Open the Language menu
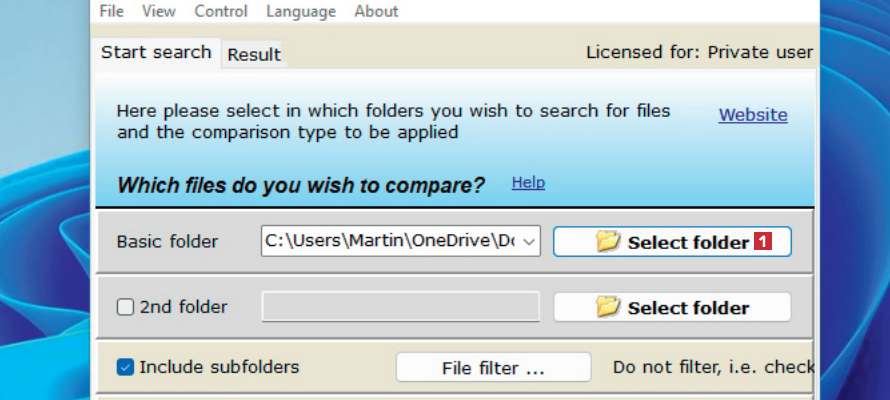Viewport: 890px width, 400px height. (302, 11)
